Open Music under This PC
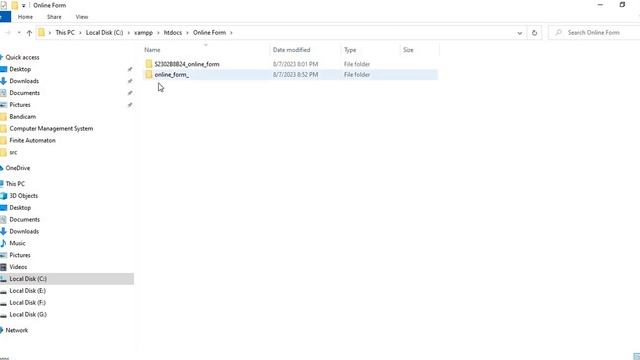Viewport: 640px width, 360px height. click(17, 243)
